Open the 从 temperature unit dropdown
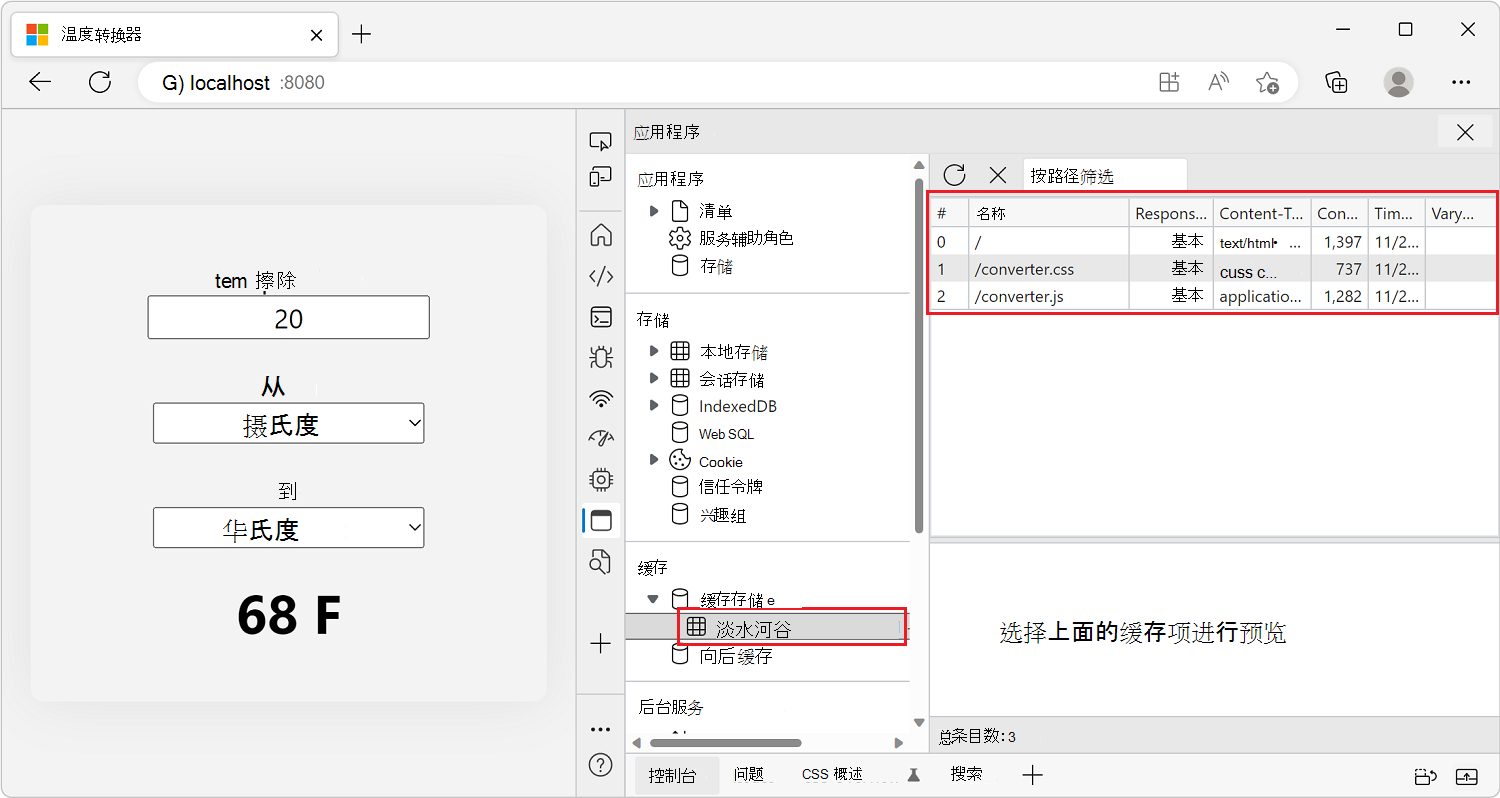1500x798 pixels. [x=288, y=423]
